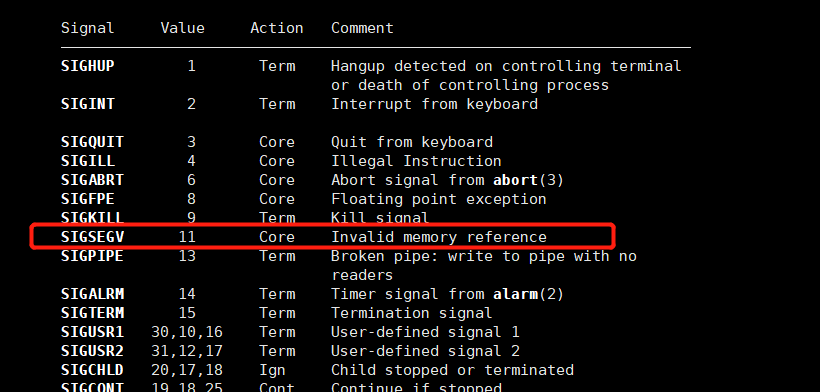820x392 pixels.
Task: Click the SIGUSR1 signal name
Action: coord(93,332)
